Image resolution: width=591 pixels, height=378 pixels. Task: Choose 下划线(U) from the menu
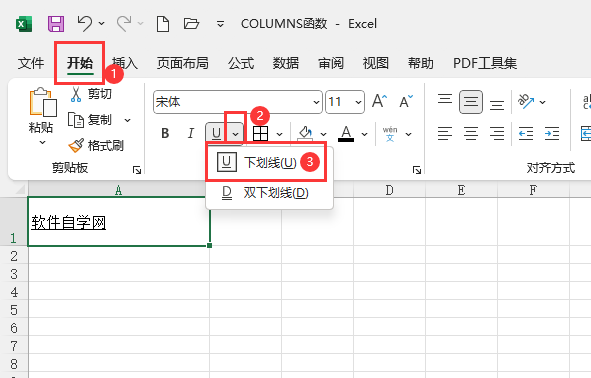[269, 162]
